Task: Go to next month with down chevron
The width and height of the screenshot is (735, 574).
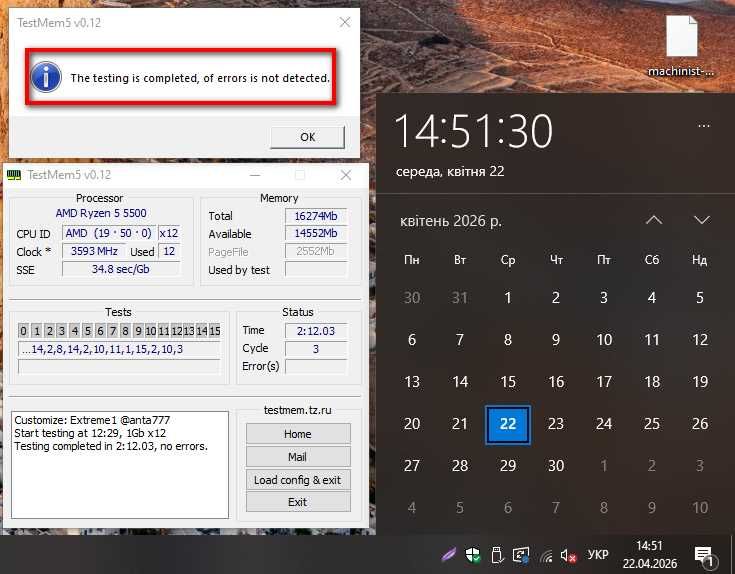Action: 702,220
